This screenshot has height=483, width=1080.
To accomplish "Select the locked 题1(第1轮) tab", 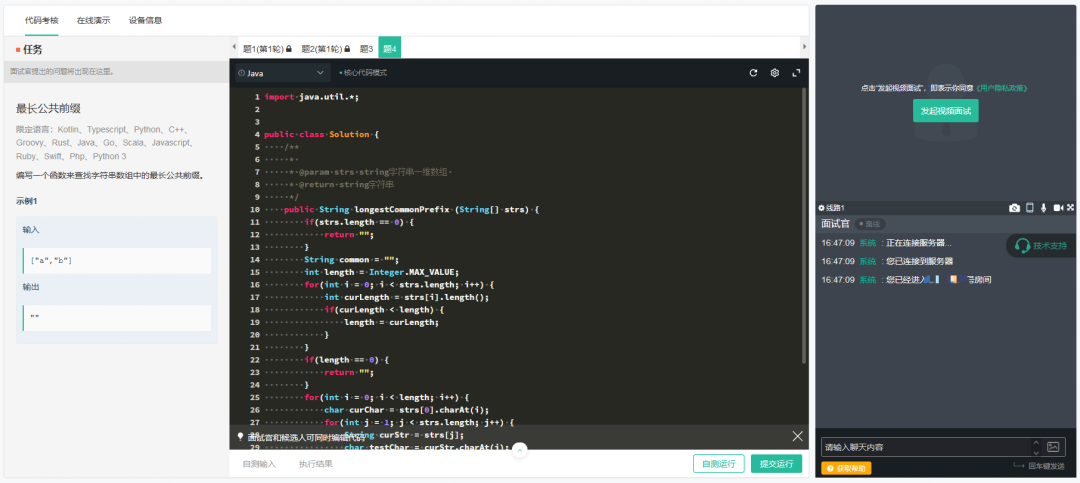I will pos(267,48).
